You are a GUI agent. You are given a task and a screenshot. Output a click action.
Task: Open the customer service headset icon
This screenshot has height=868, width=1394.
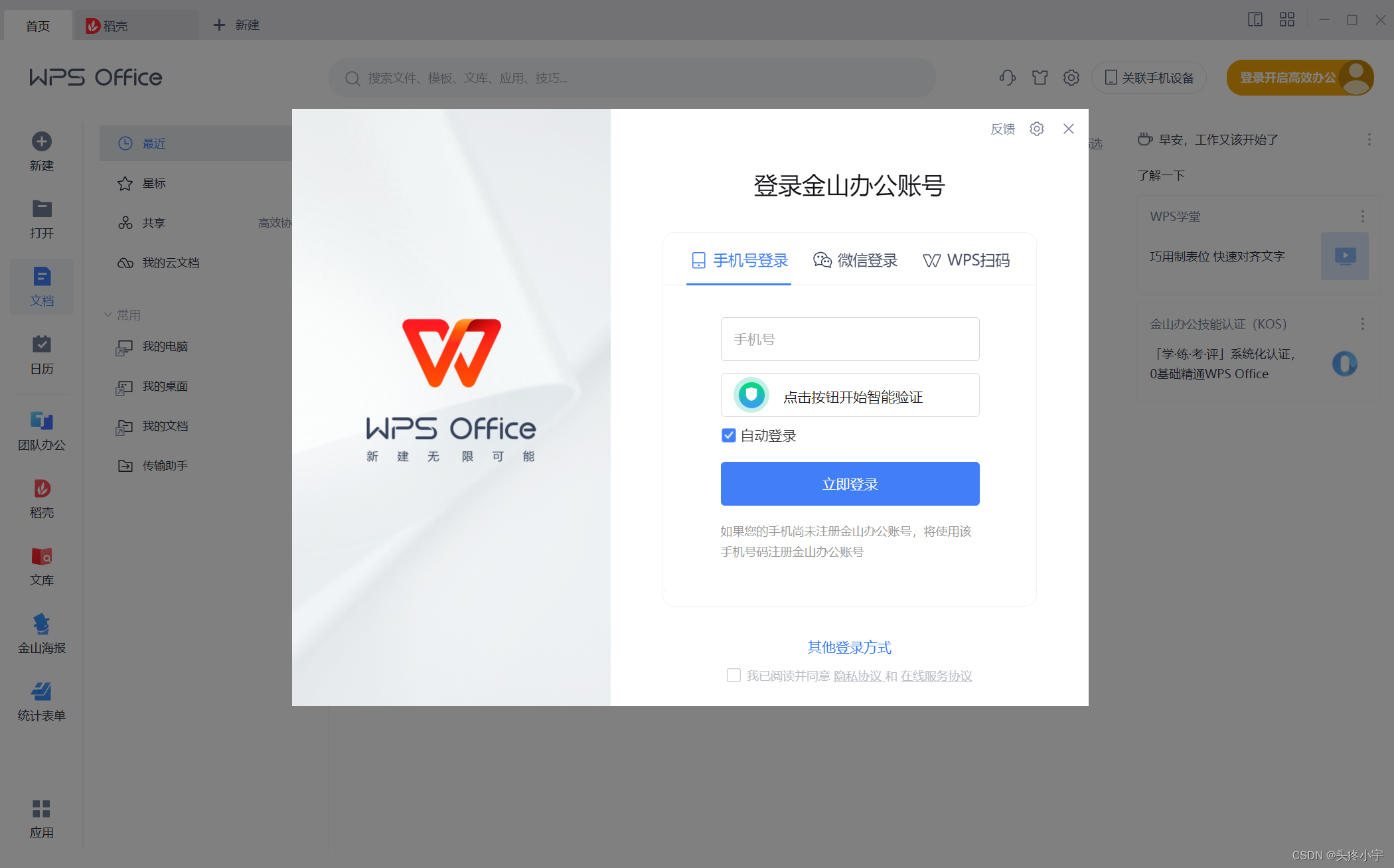pyautogui.click(x=1007, y=78)
